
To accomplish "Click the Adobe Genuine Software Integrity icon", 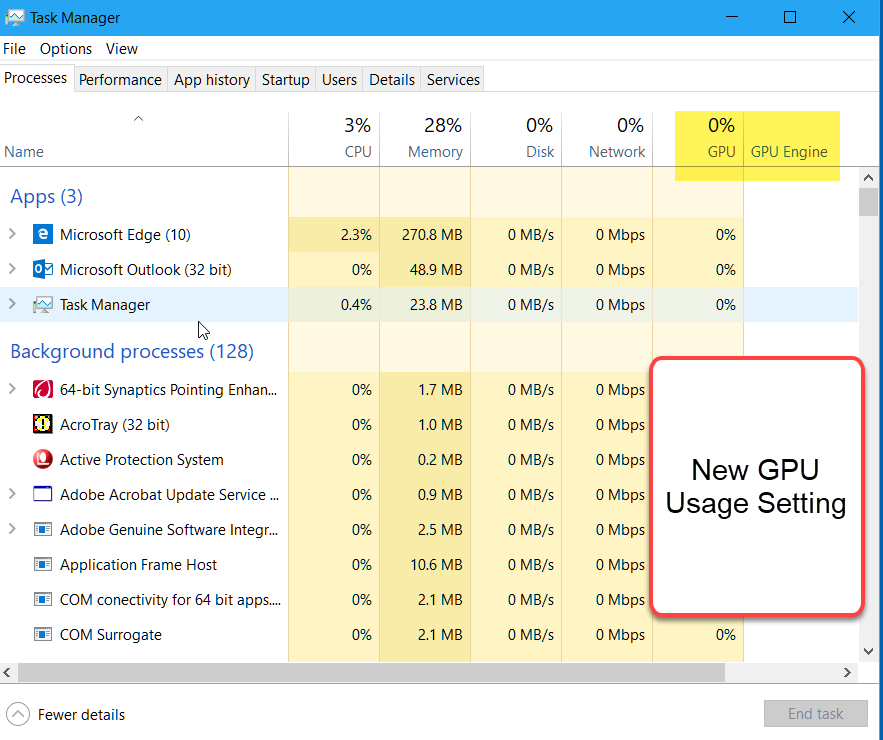I will [43, 529].
